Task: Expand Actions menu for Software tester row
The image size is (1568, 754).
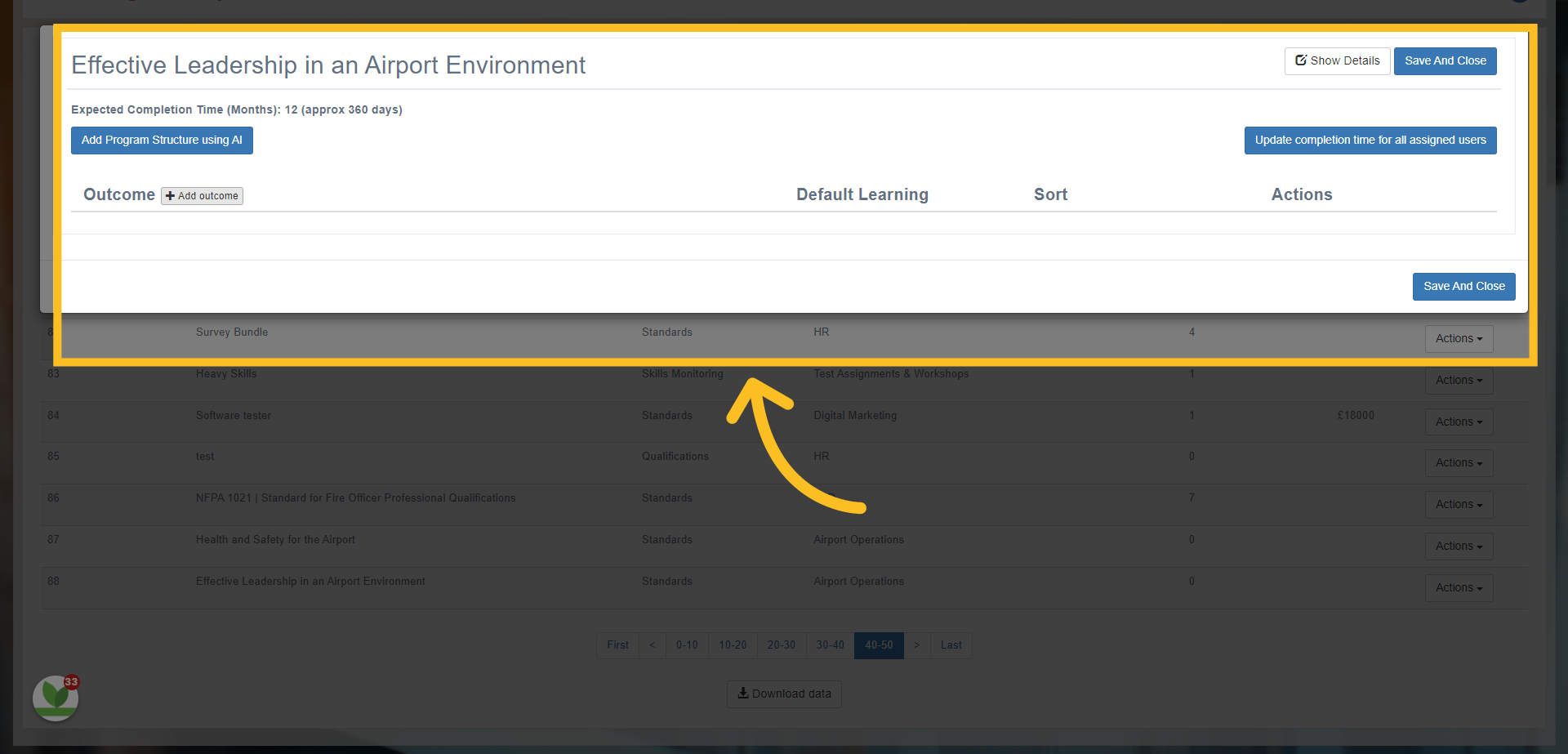Action: tap(1459, 422)
